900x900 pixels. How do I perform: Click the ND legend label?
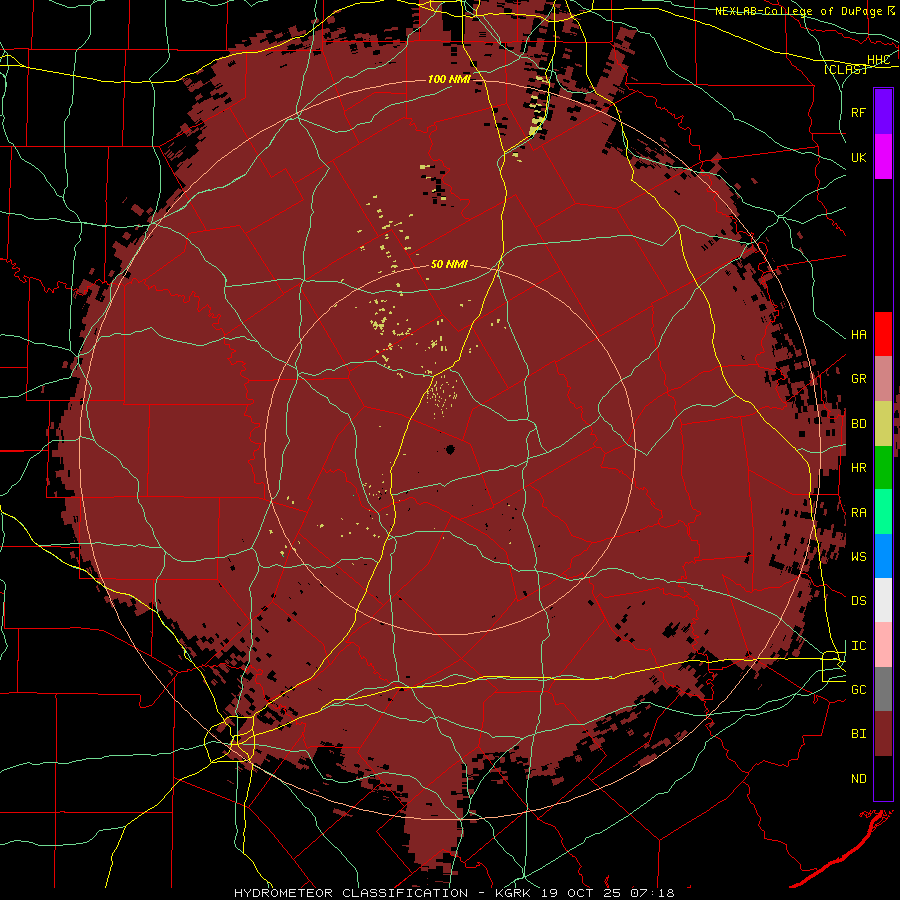858,779
